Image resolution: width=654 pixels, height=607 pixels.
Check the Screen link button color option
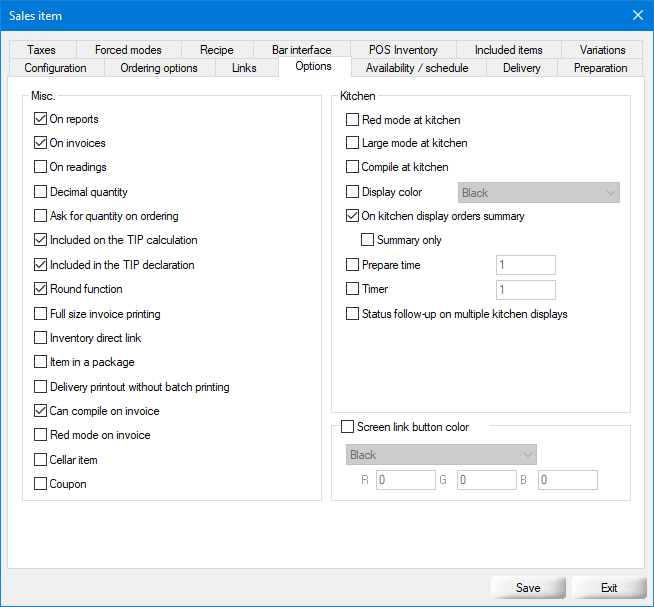(348, 427)
